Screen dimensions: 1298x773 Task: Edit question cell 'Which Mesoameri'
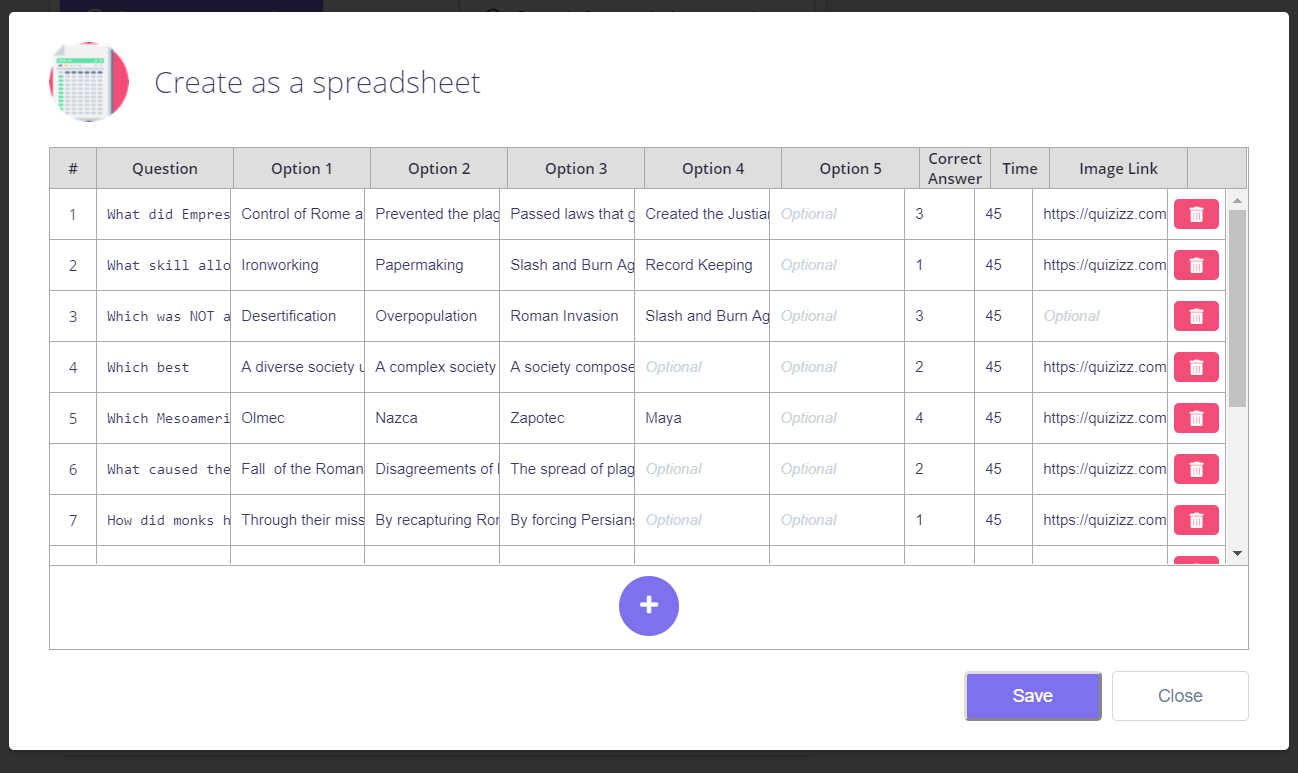pos(164,418)
